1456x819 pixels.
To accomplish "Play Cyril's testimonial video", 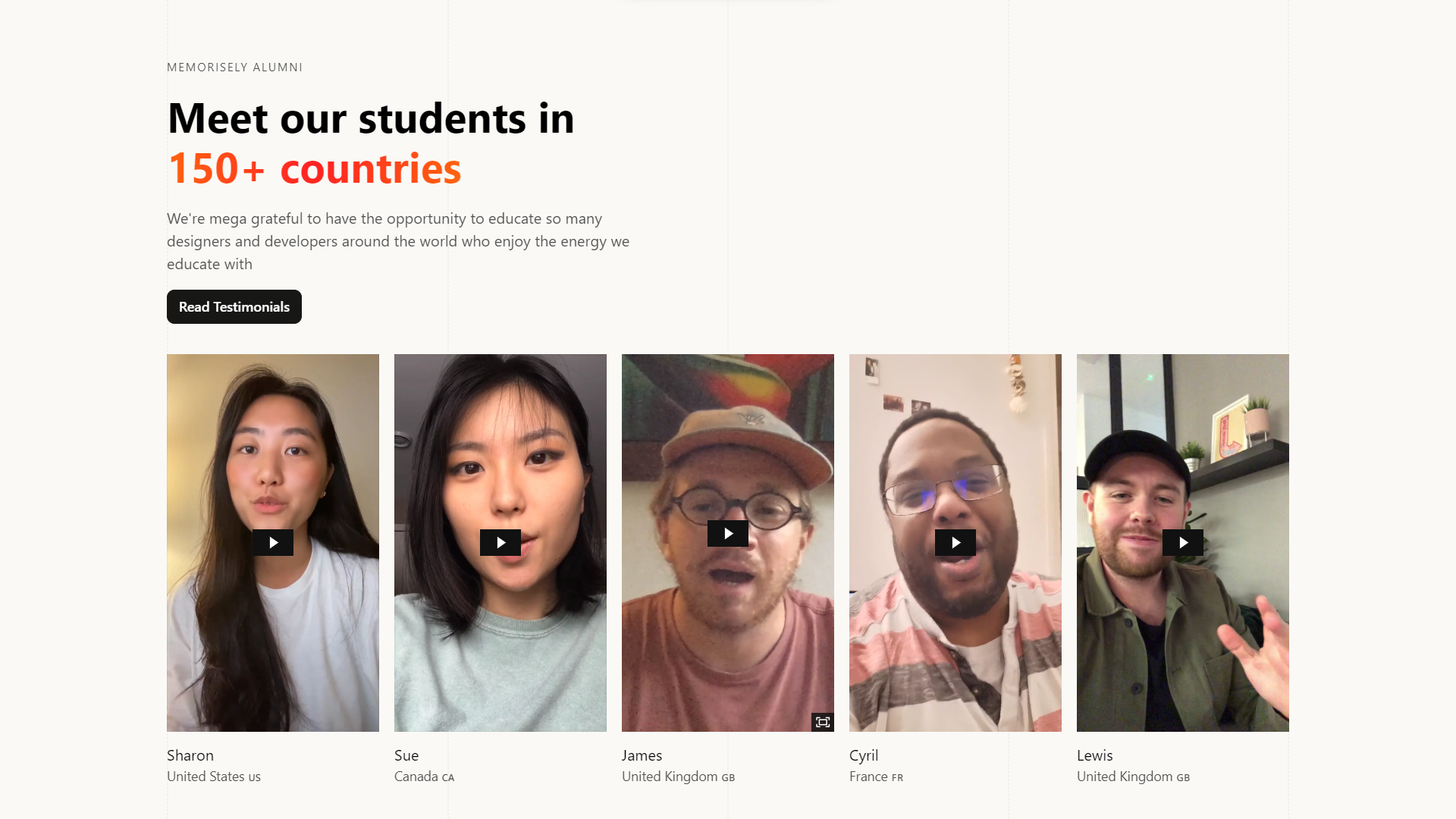I will 955,543.
